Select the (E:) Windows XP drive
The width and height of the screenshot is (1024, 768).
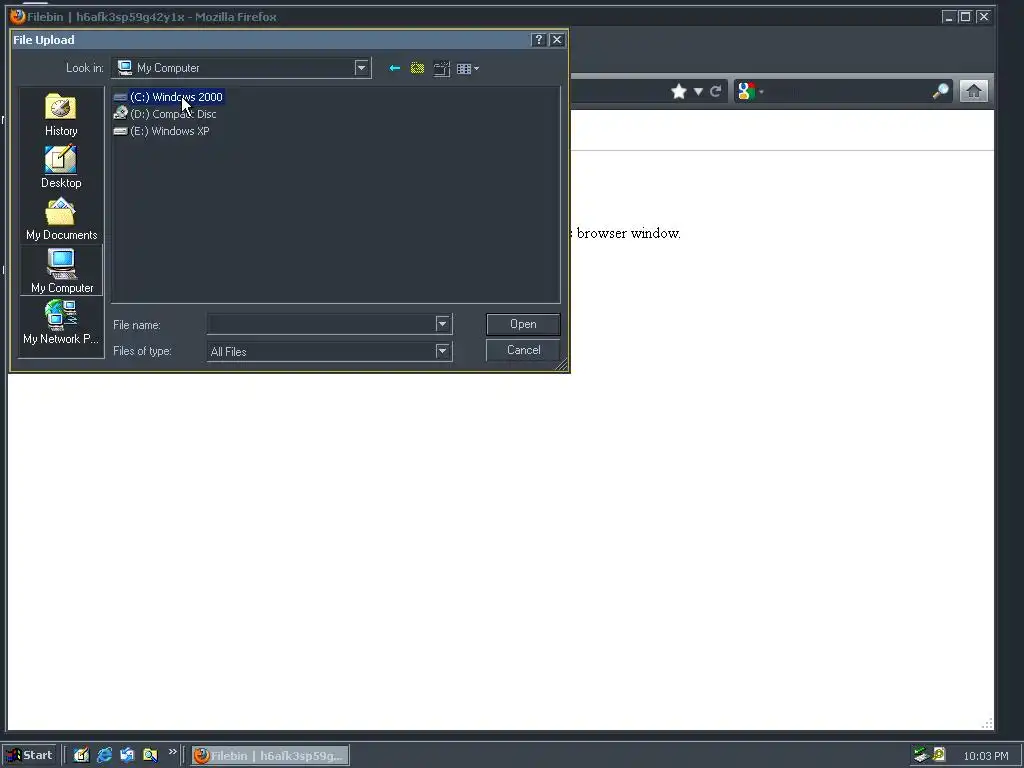(161, 131)
